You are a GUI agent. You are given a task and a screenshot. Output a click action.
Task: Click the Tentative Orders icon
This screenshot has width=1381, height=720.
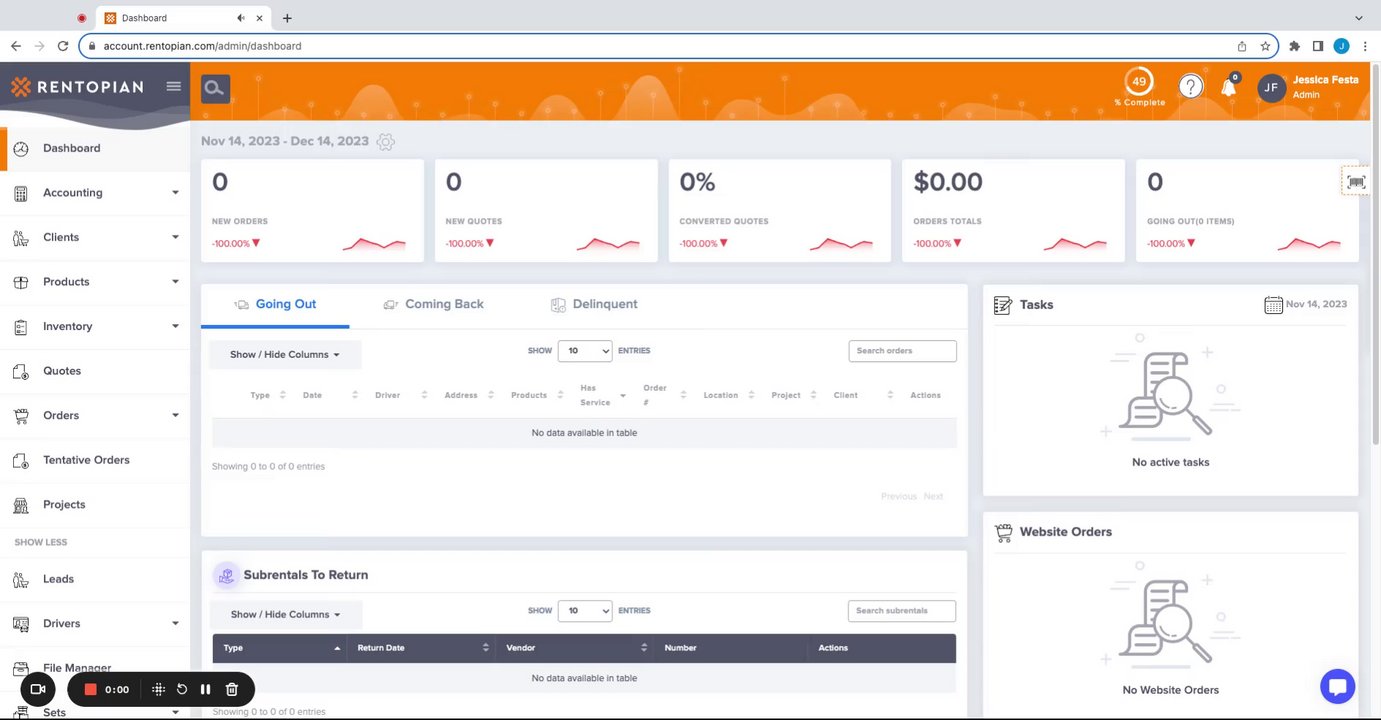coord(20,460)
